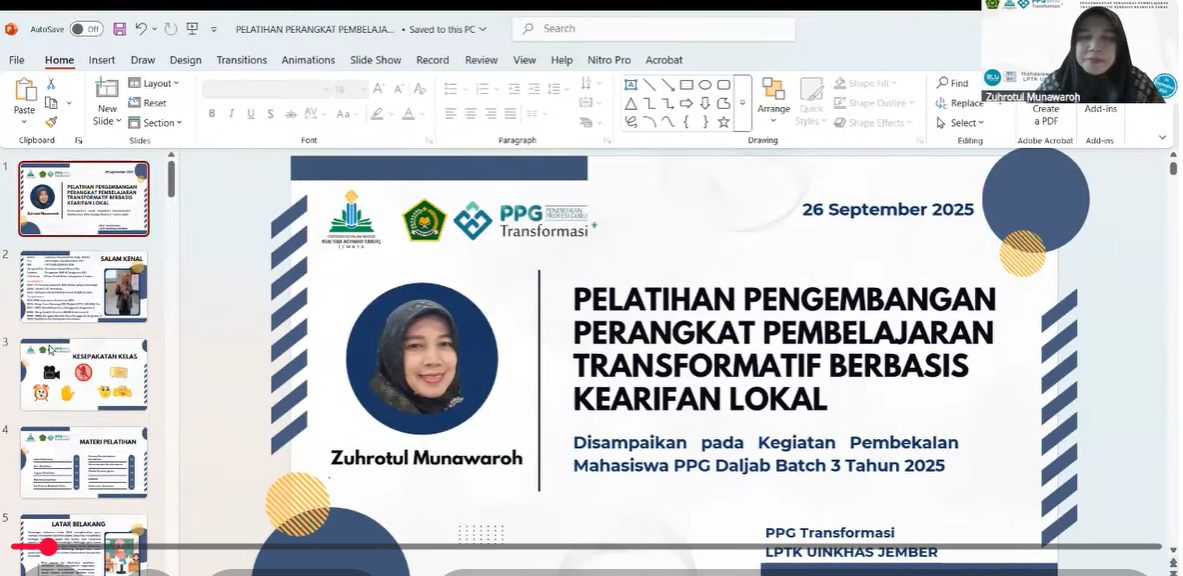
Task: Click the Cut scissors icon
Action: pos(51,84)
